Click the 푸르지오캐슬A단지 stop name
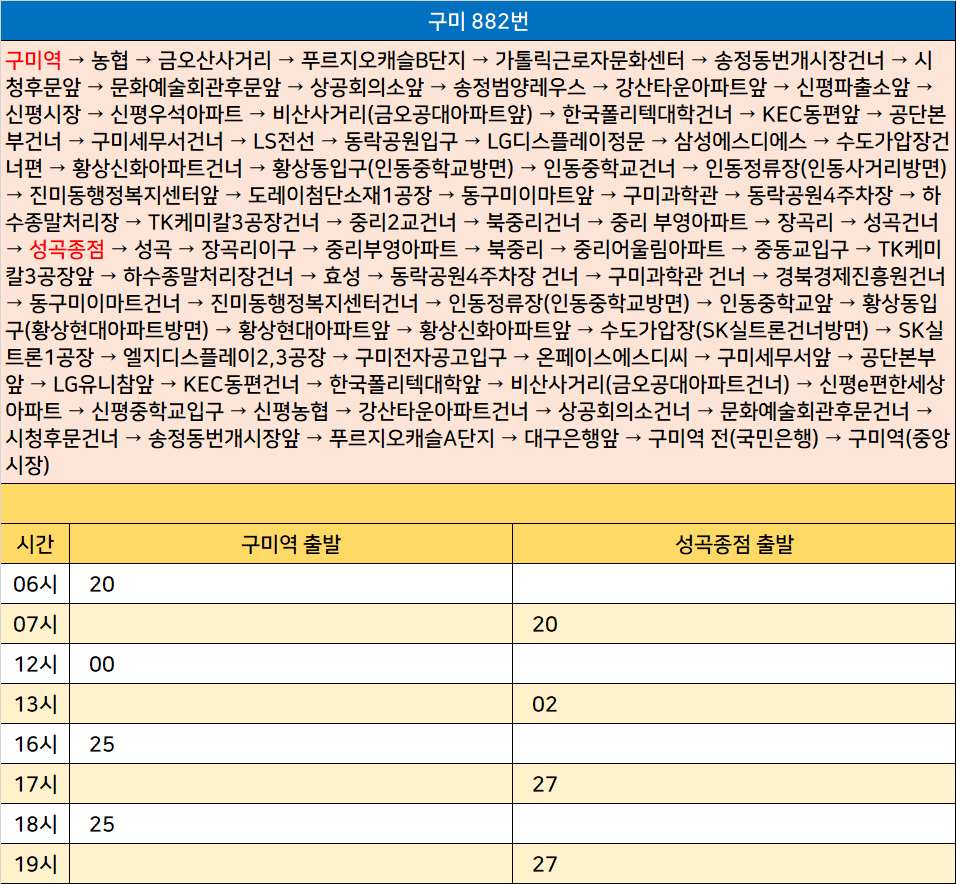 click(x=412, y=437)
